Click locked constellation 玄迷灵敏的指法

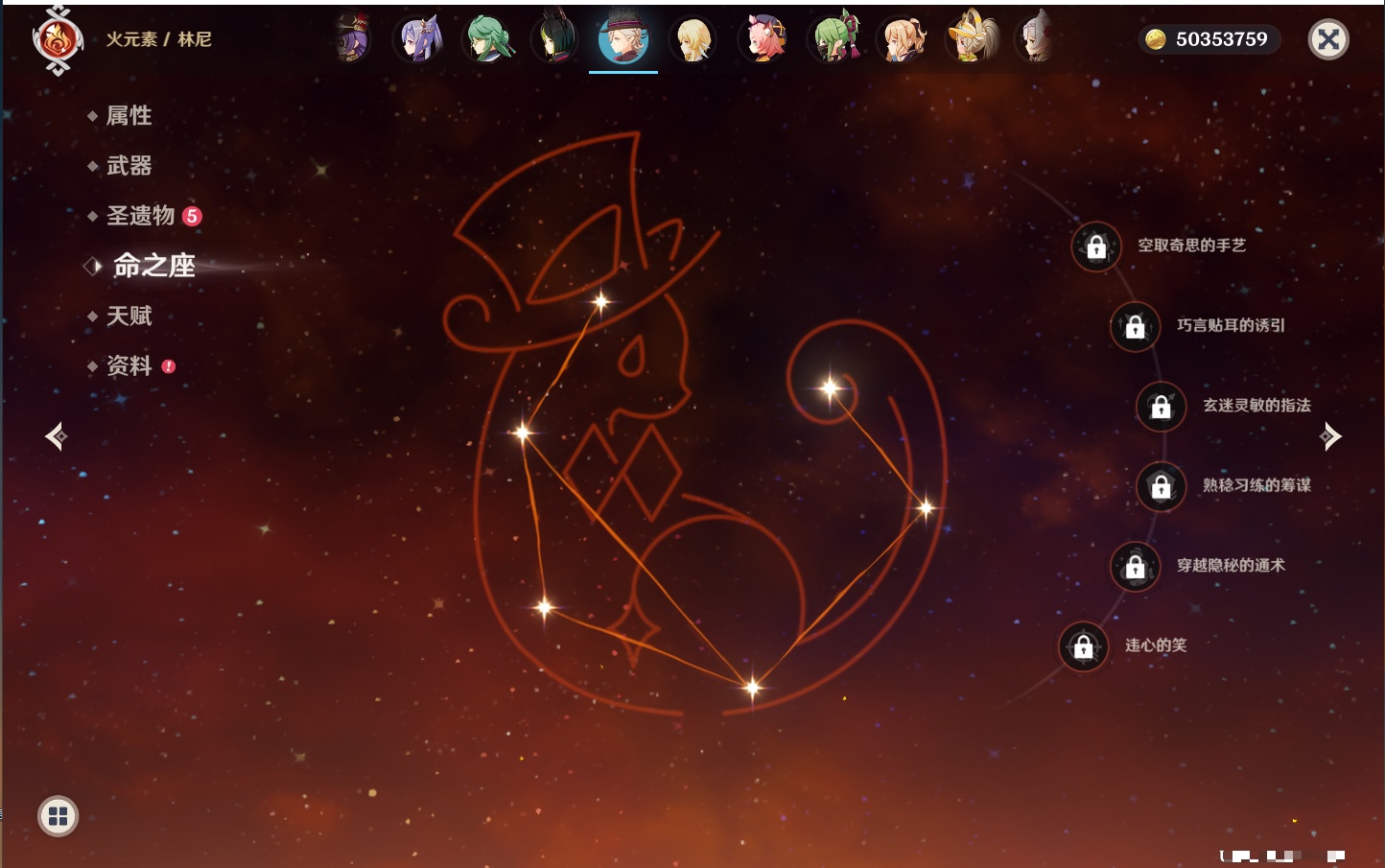coord(1161,407)
